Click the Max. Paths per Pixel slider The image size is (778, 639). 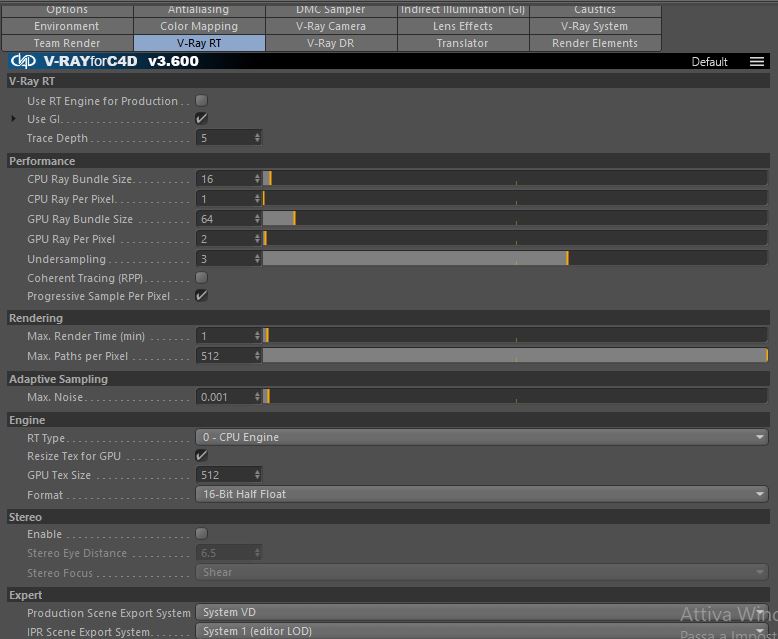(515, 355)
